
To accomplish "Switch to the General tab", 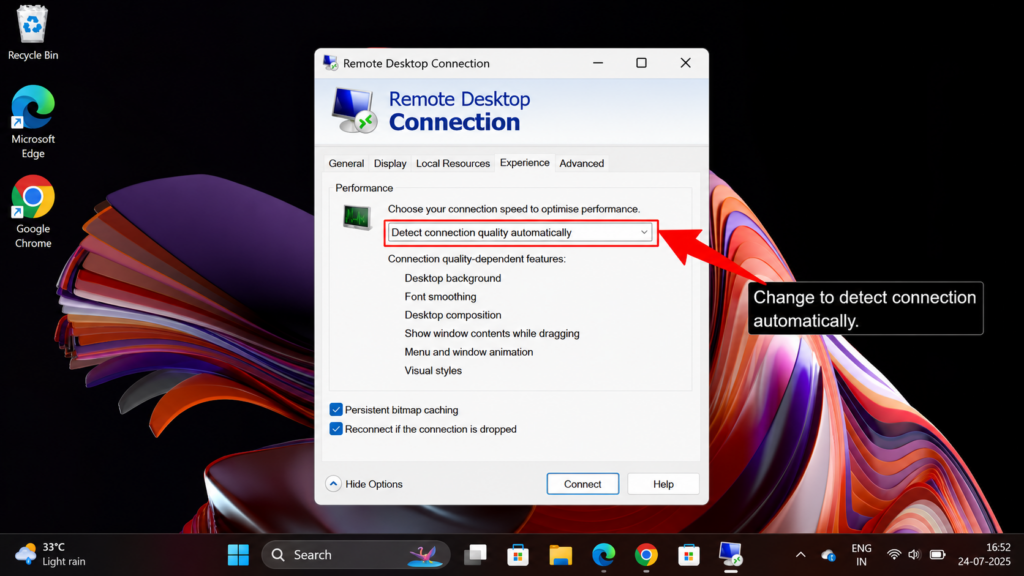I will point(346,163).
